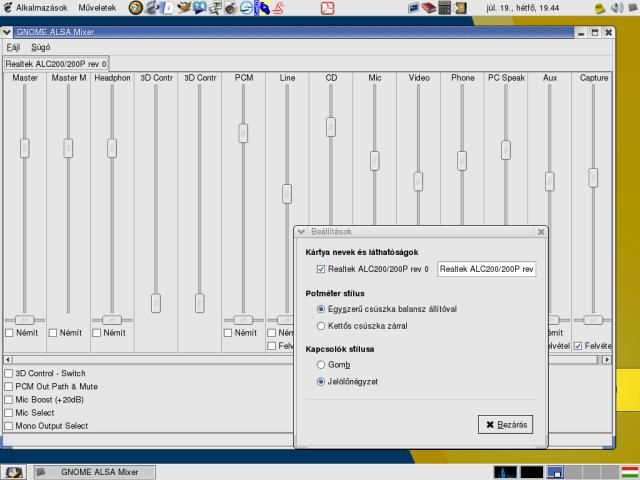Viewport: 640px width, 480px height.
Task: Click the PCM volume slider handle
Action: [x=243, y=132]
